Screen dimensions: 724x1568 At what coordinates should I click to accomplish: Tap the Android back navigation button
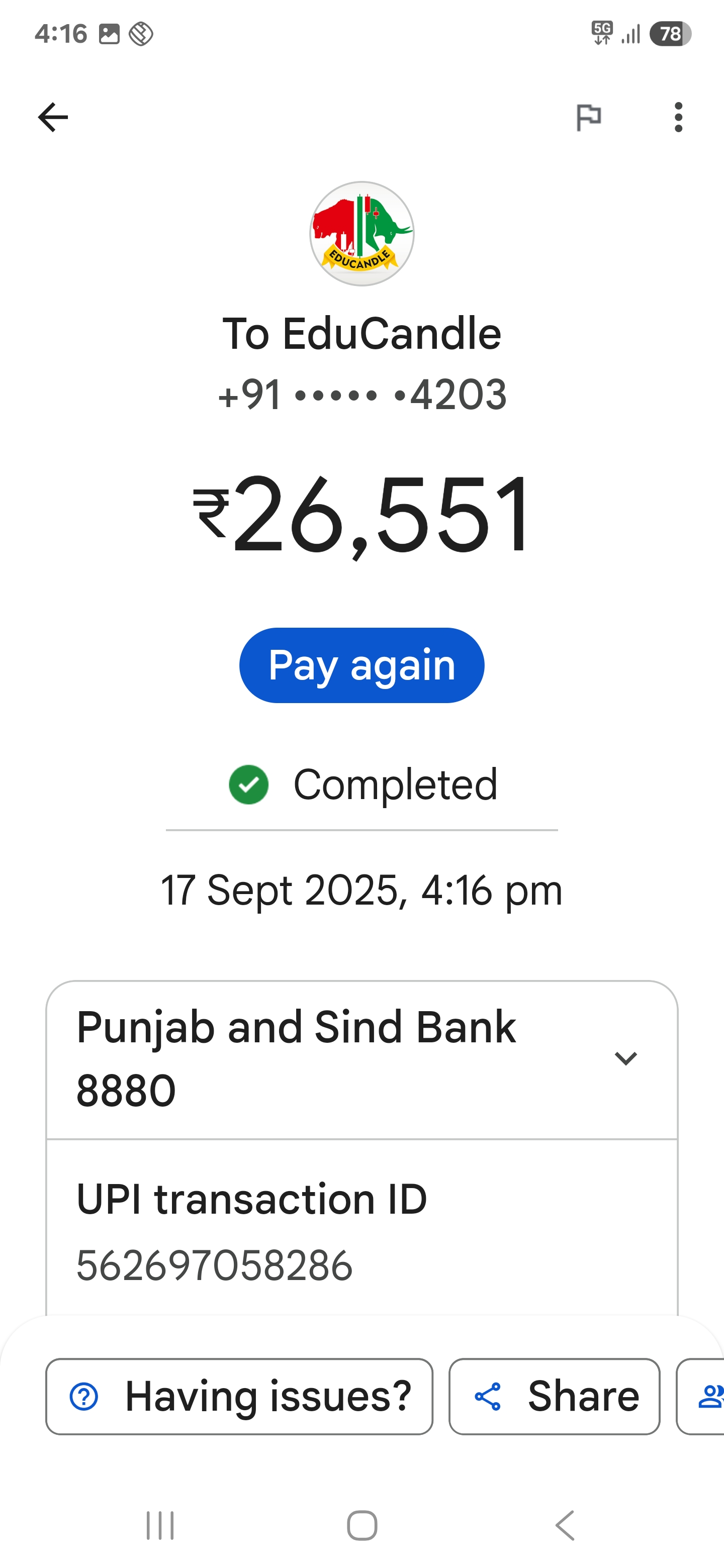pyautogui.click(x=565, y=1525)
